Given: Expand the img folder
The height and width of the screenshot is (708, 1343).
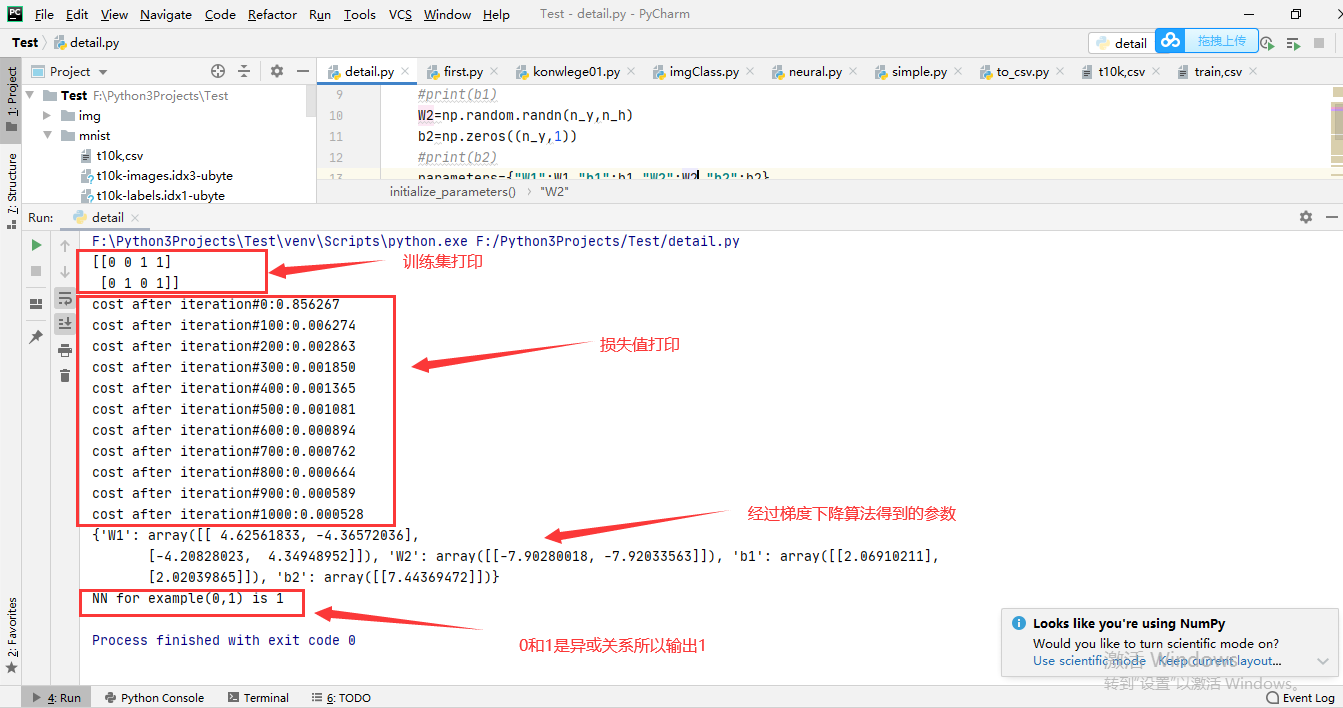Looking at the screenshot, I should (x=47, y=115).
